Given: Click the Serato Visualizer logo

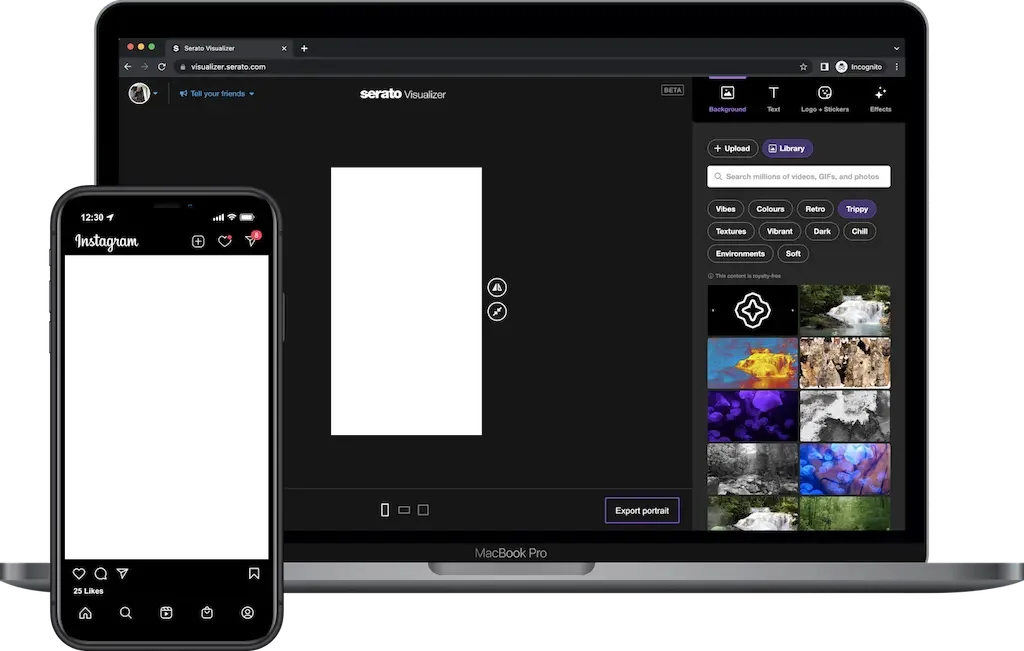Looking at the screenshot, I should pos(403,94).
